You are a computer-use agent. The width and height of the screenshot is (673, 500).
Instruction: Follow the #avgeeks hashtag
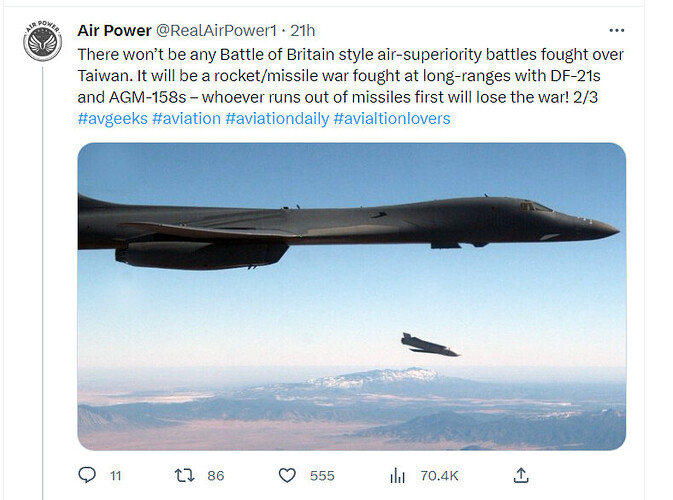(111, 118)
